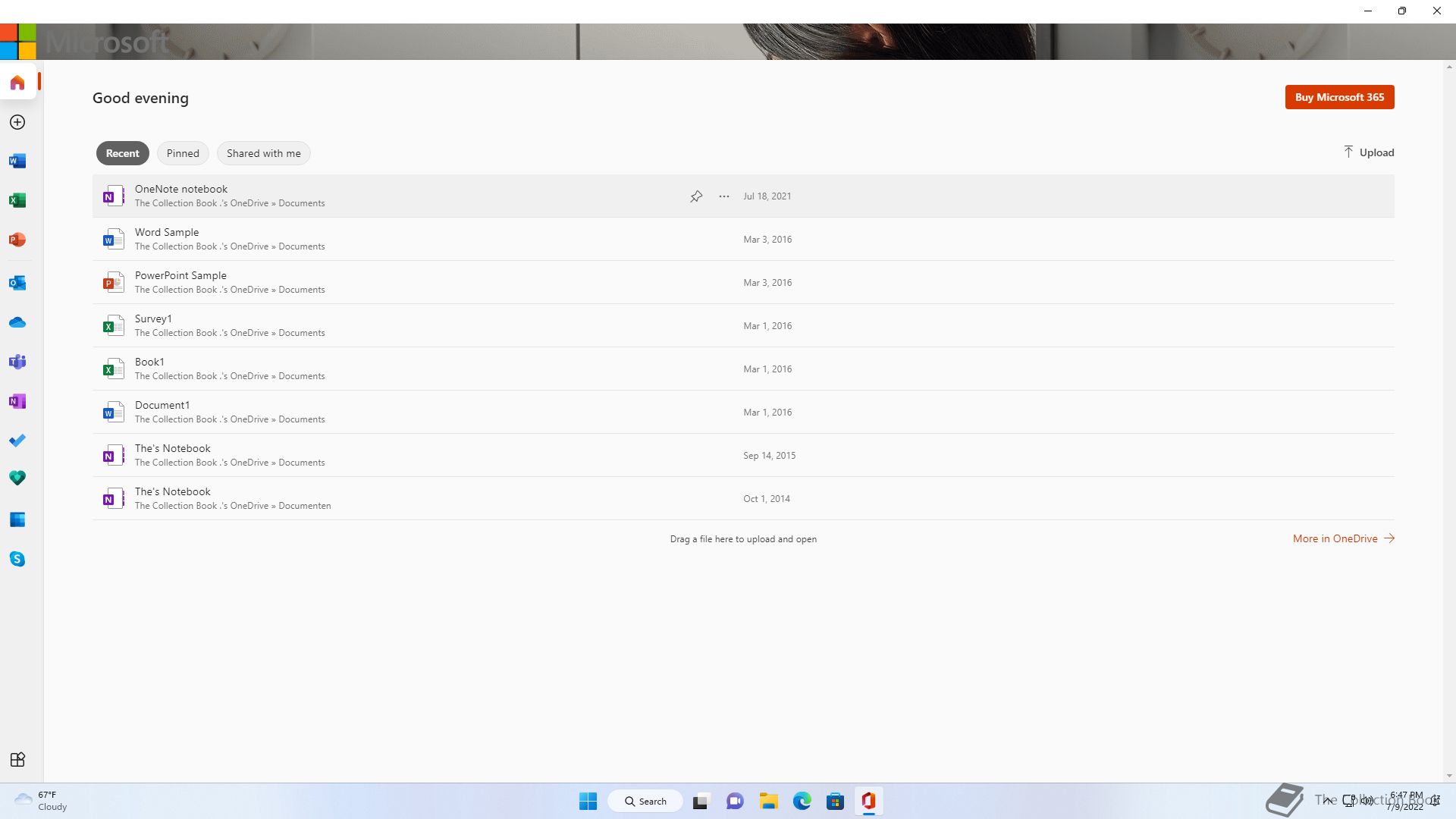The width and height of the screenshot is (1456, 819).
Task: Open Document1 from recent list
Action: click(x=743, y=412)
